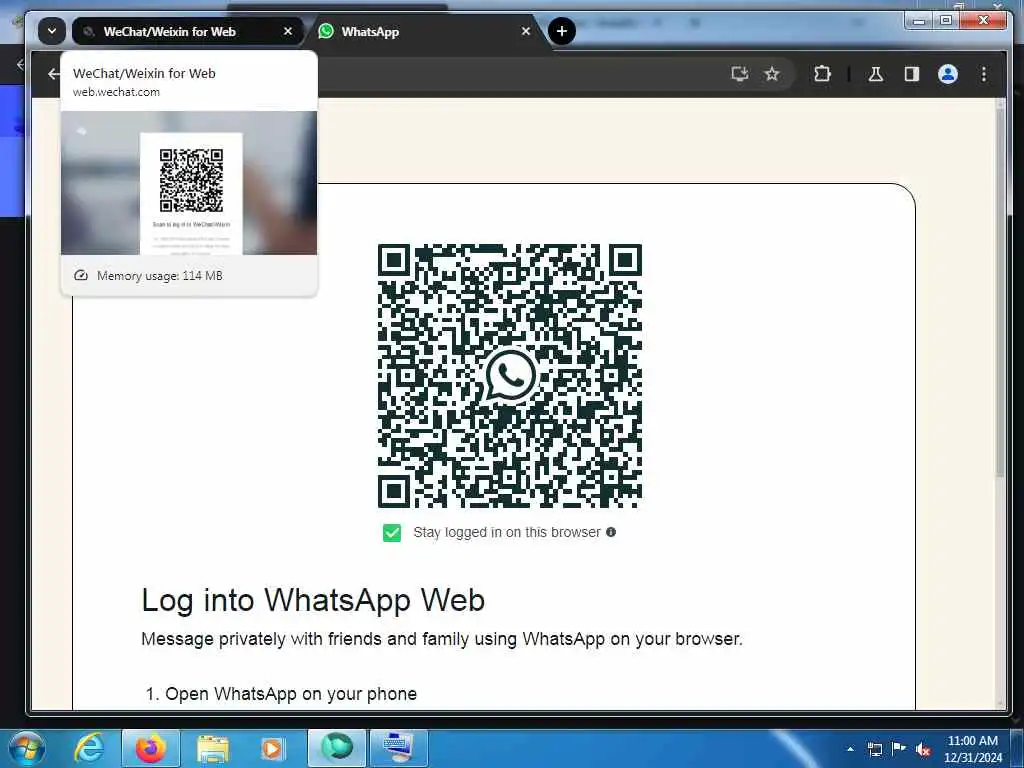Screen dimensions: 1024x768
Task: Open the profile avatar menu
Action: [x=948, y=74]
